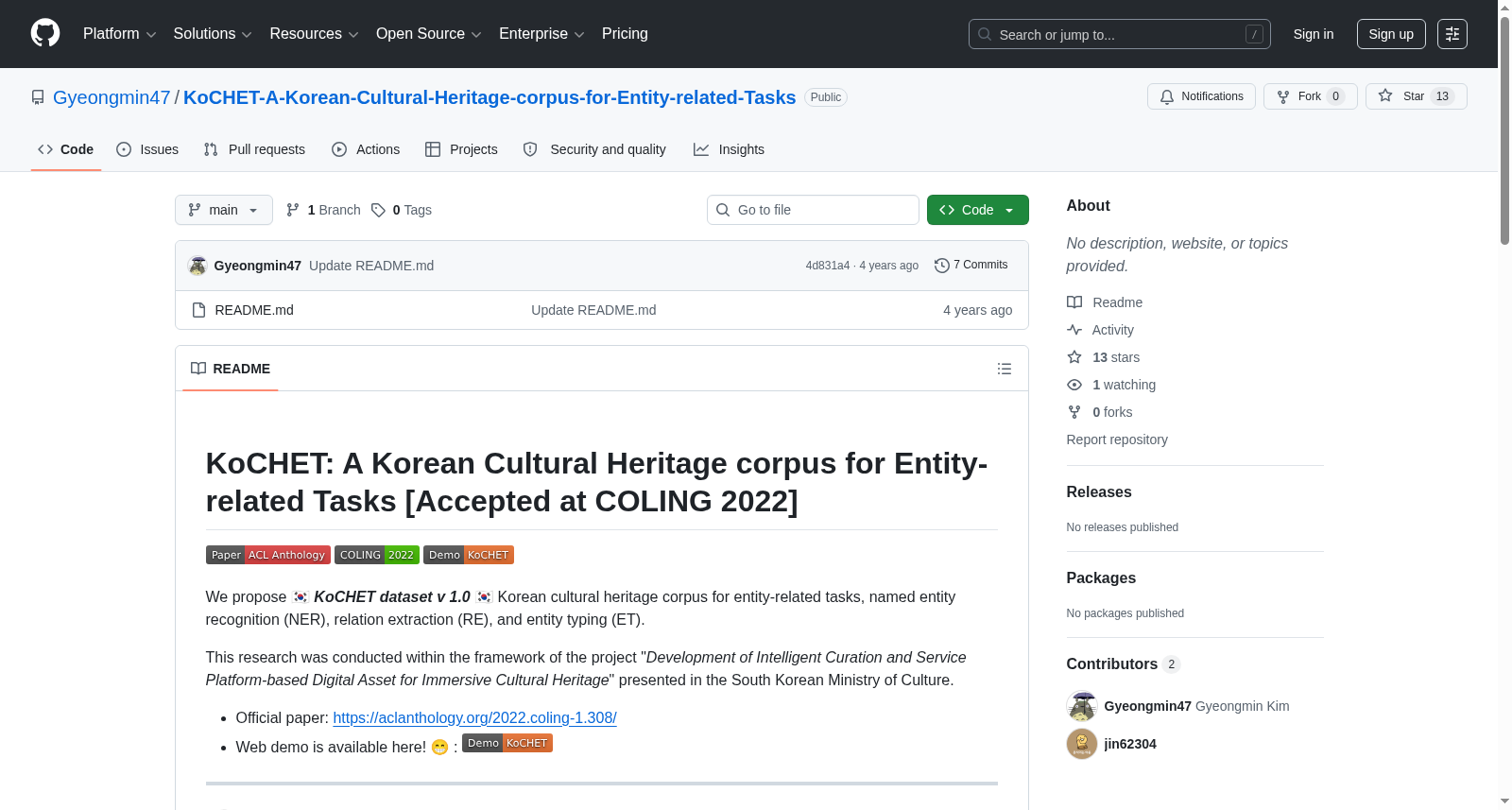This screenshot has width=1512, height=810.
Task: Open the README.md file link
Action: [x=254, y=310]
